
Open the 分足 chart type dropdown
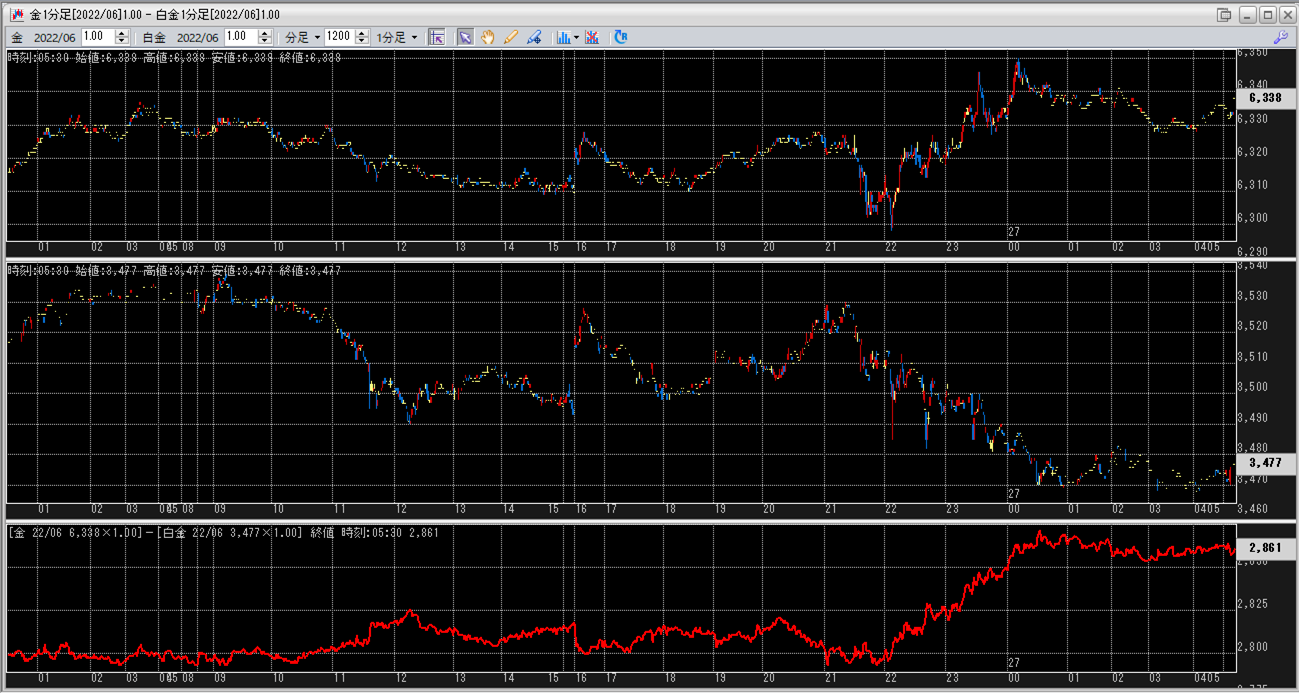[x=303, y=37]
